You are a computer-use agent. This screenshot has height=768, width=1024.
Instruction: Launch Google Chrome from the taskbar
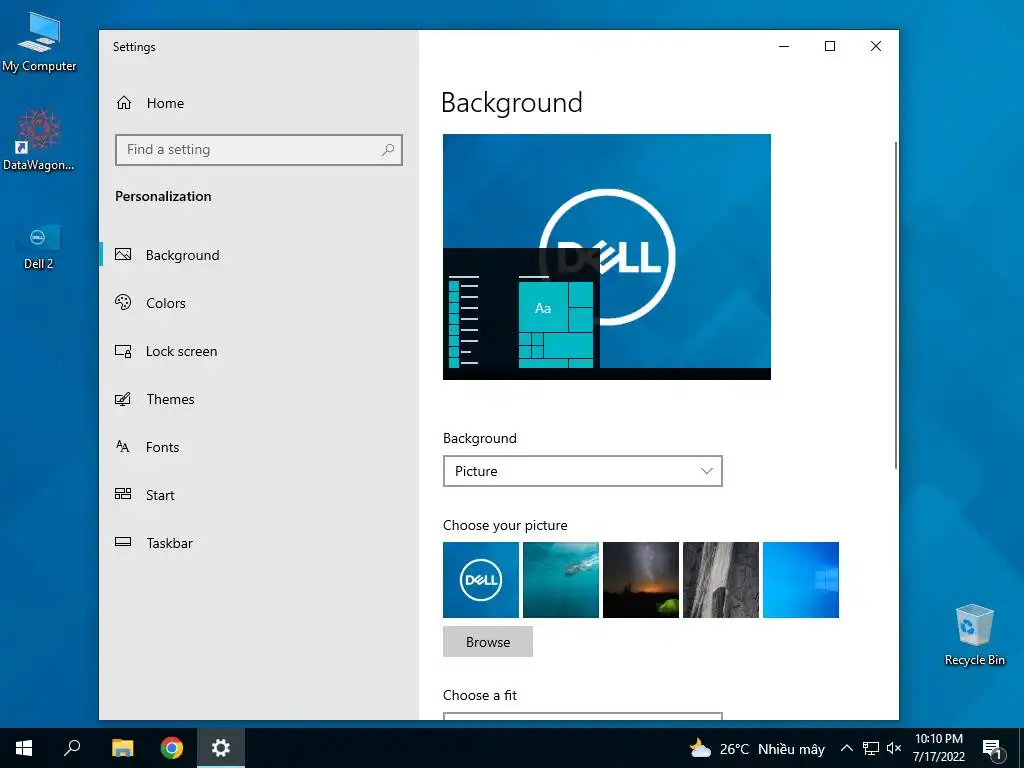click(x=172, y=748)
